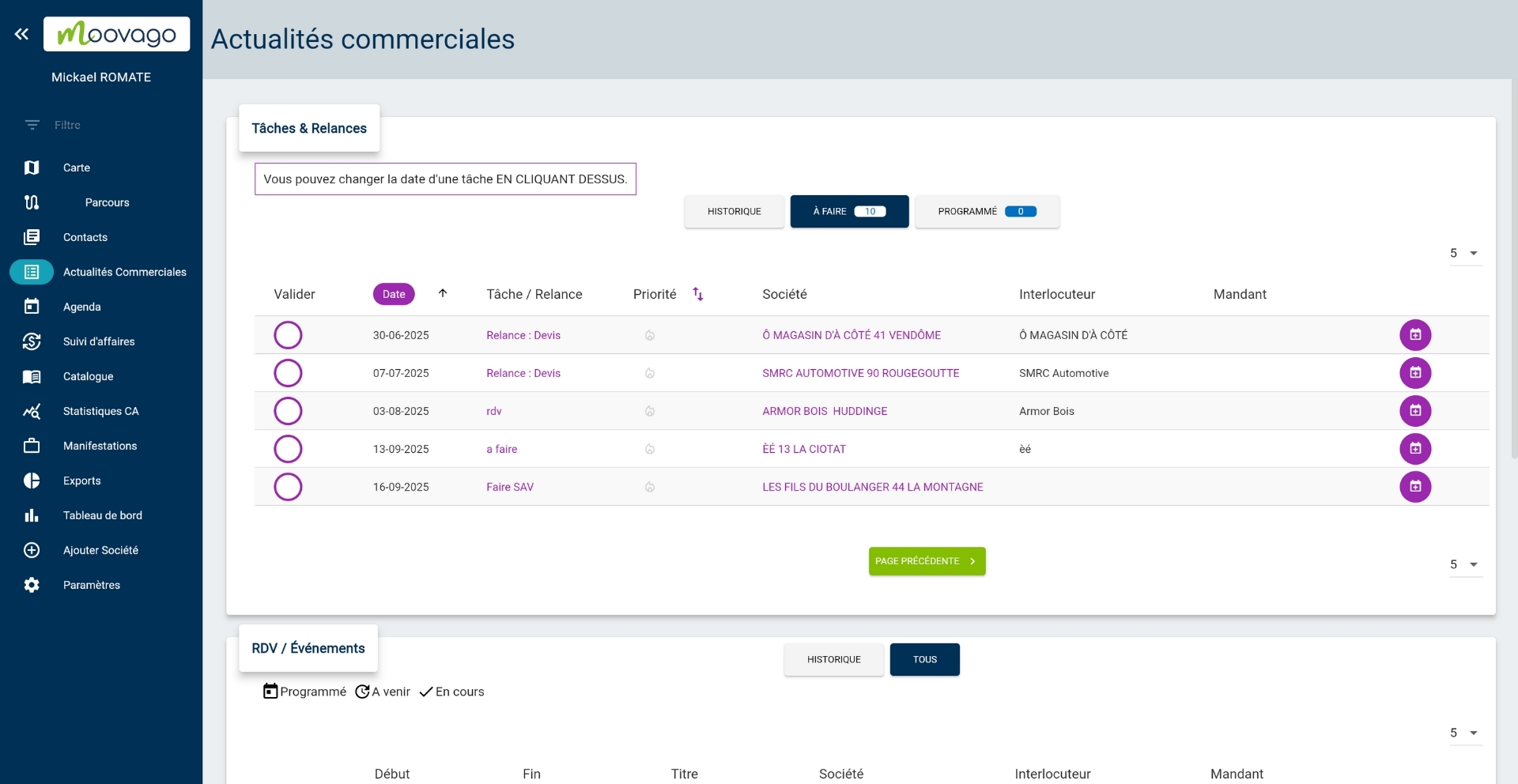Open calendar icon on the Relance Devis row
1518x784 pixels.
[x=1415, y=334]
